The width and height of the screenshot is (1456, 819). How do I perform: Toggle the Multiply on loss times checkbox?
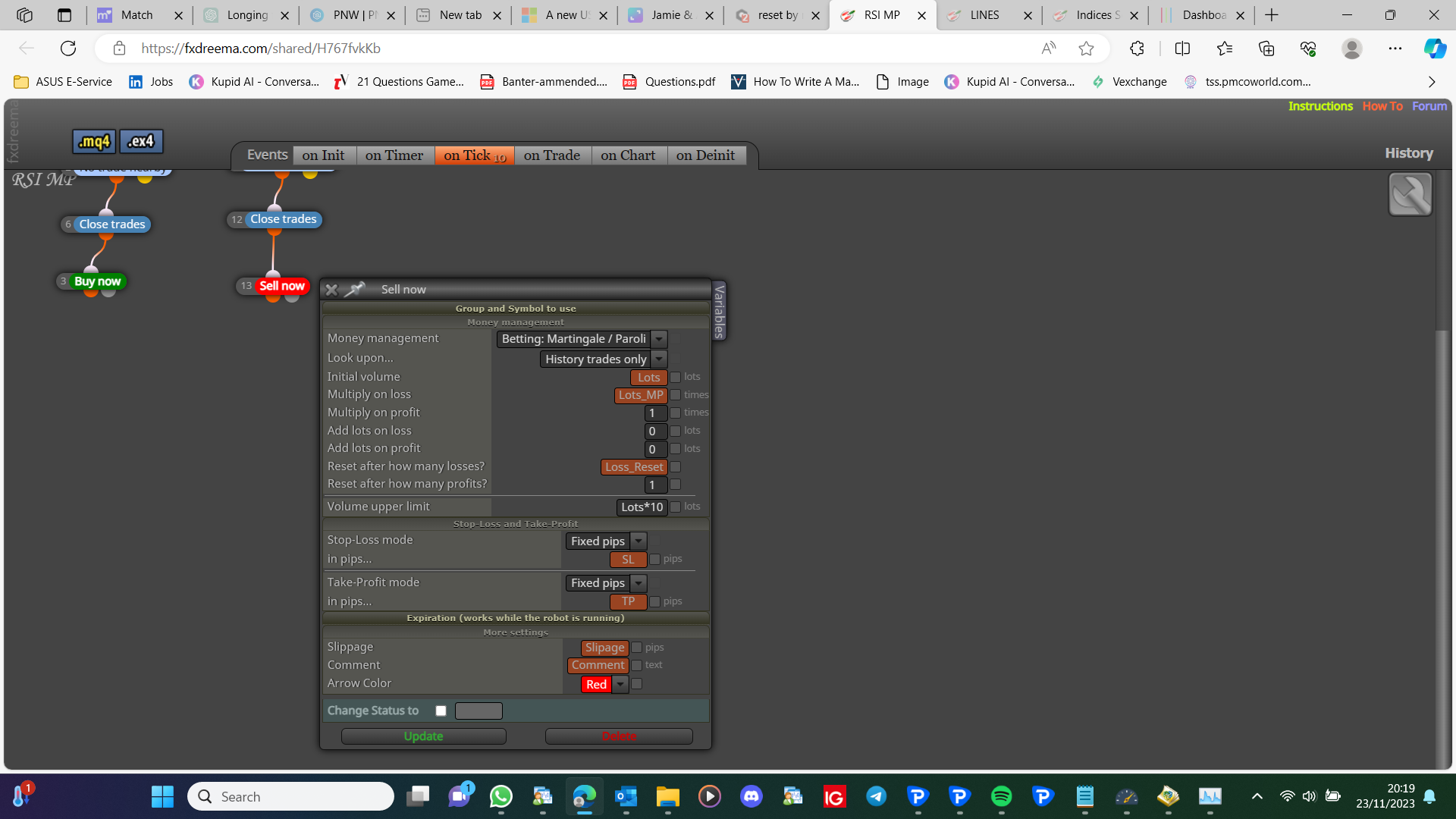676,395
